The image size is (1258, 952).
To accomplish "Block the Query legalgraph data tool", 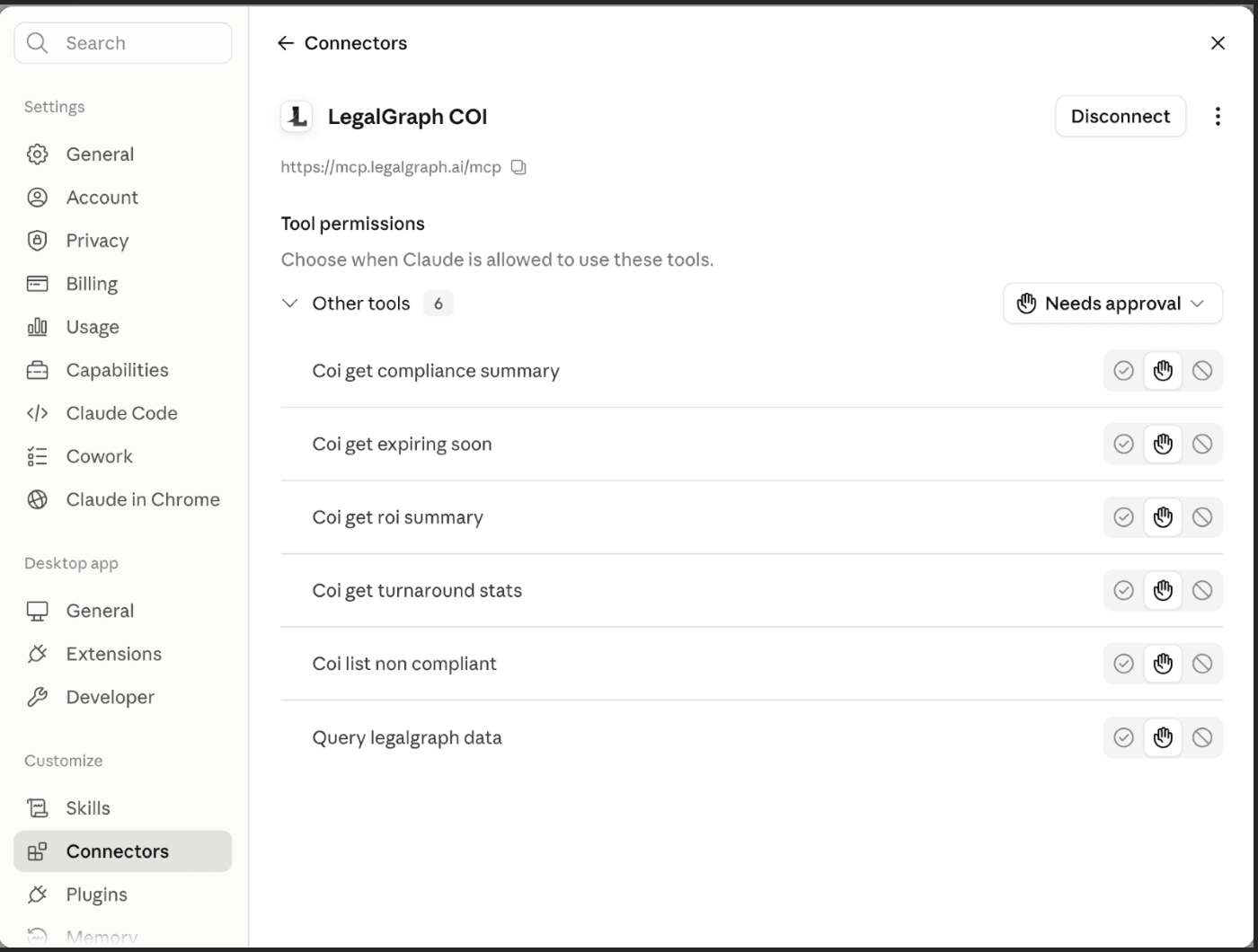I will click(x=1202, y=737).
